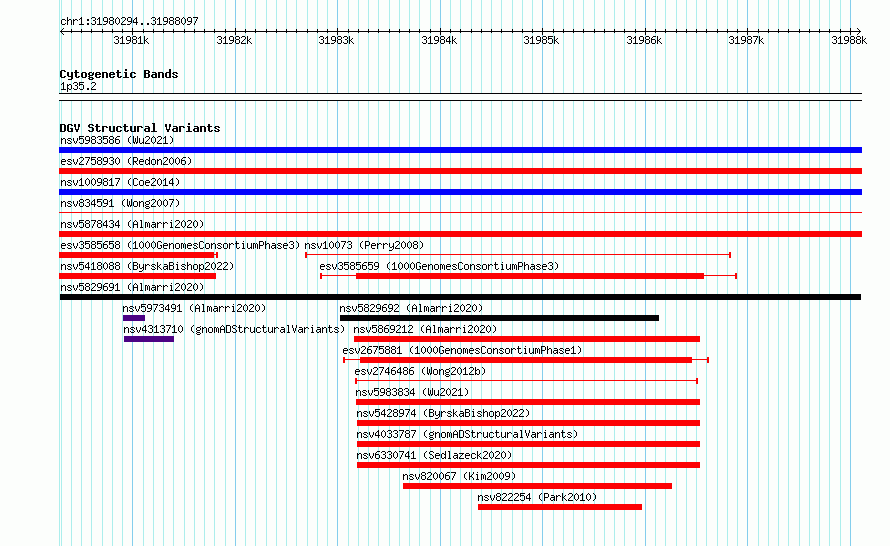The width and height of the screenshot is (890, 546).
Task: Open the nsv822254 (Park2010) label
Action: 537,497
